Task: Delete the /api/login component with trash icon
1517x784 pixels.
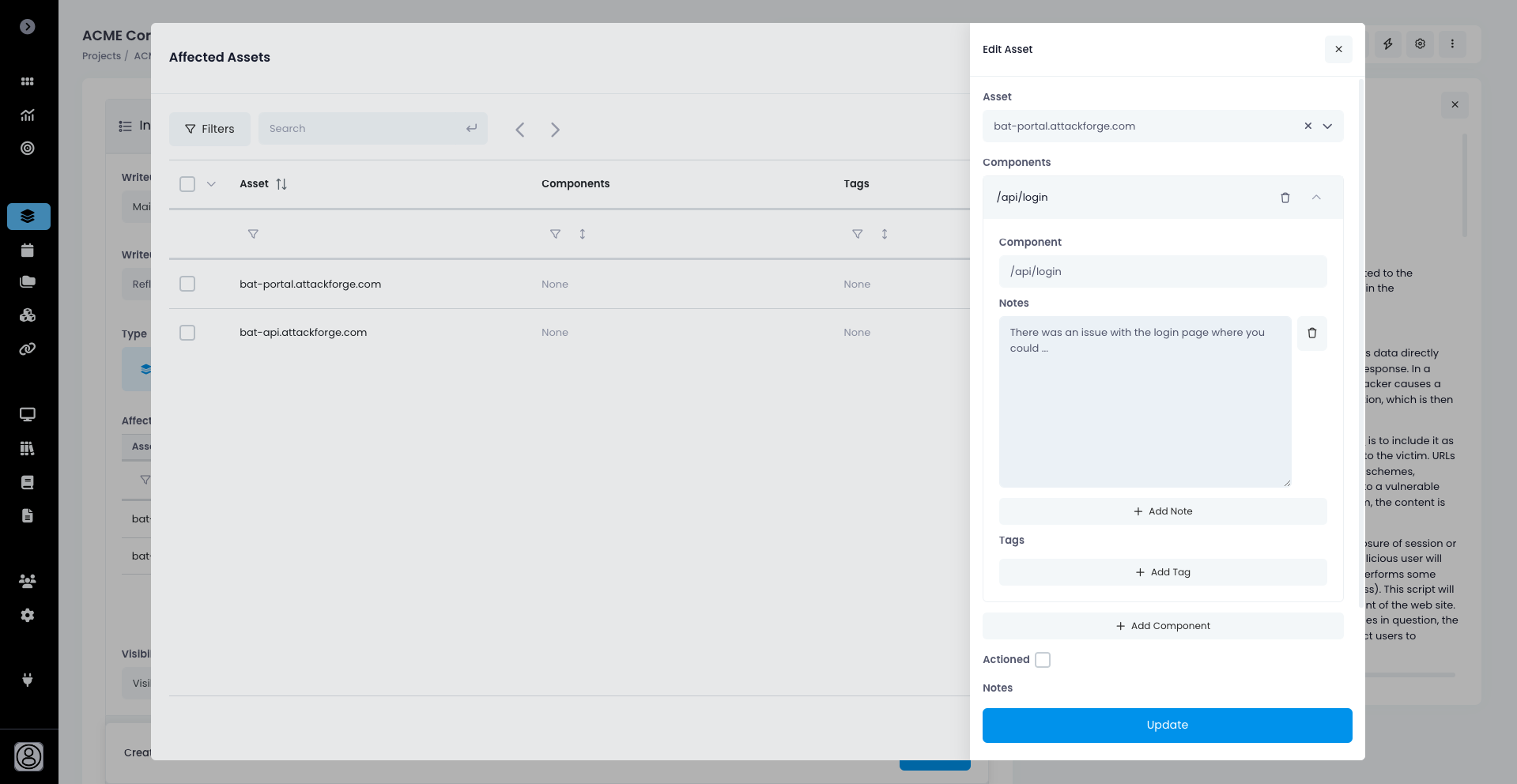Action: click(x=1285, y=198)
